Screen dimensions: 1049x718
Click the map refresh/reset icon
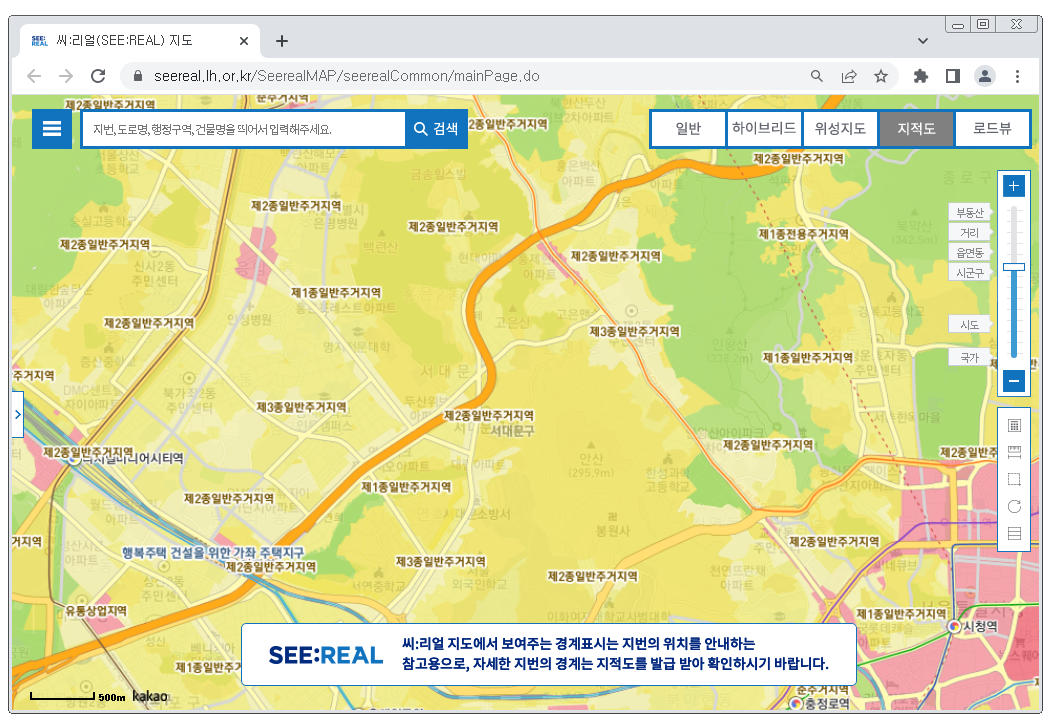click(1014, 507)
